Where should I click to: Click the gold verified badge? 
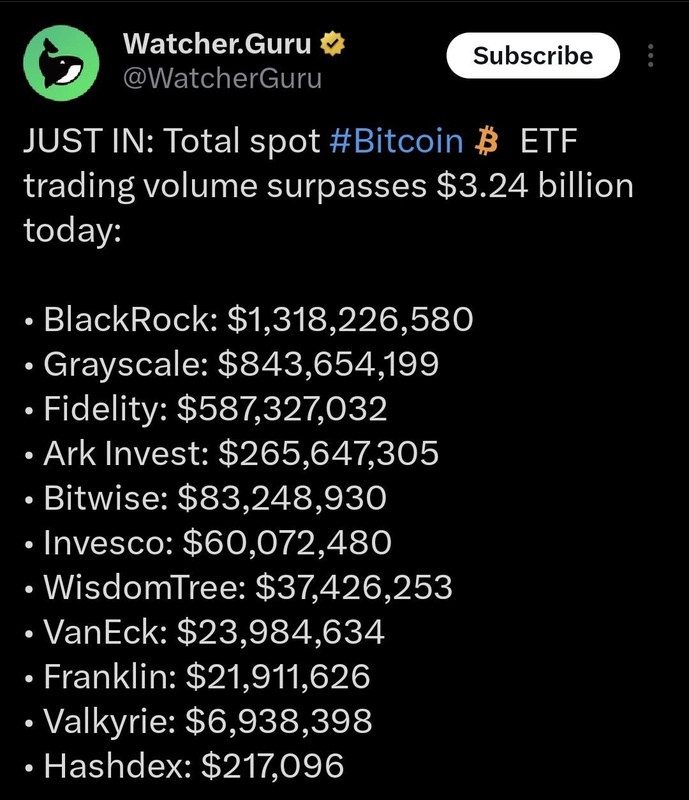click(x=333, y=44)
